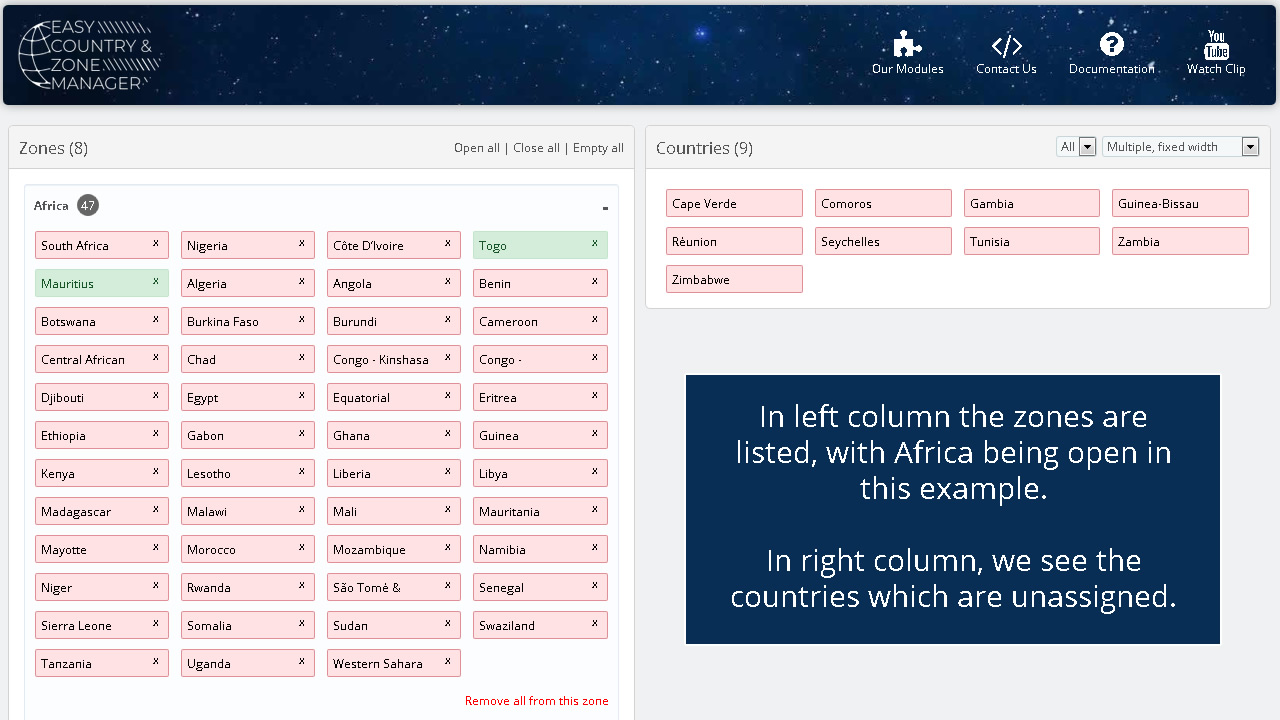1280x720 pixels.
Task: Click Close all zones link
Action: (536, 148)
